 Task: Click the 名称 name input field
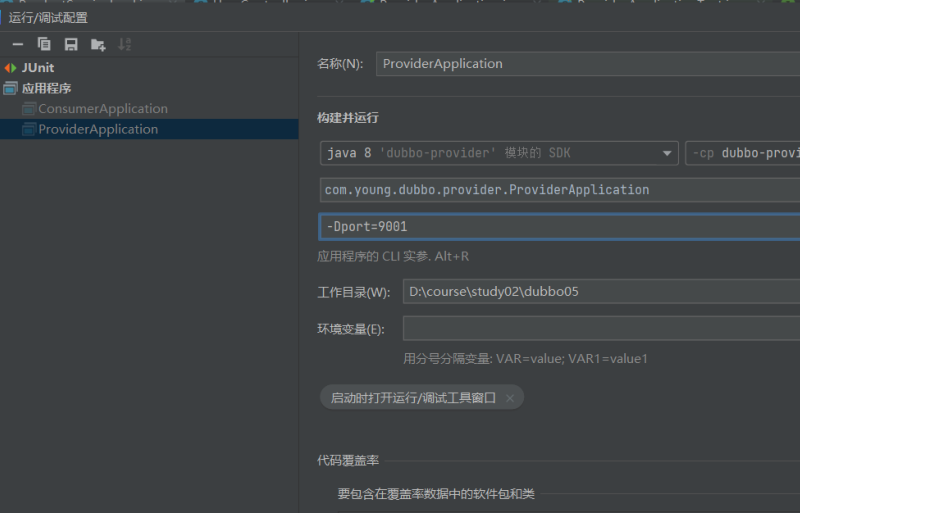(x=588, y=64)
